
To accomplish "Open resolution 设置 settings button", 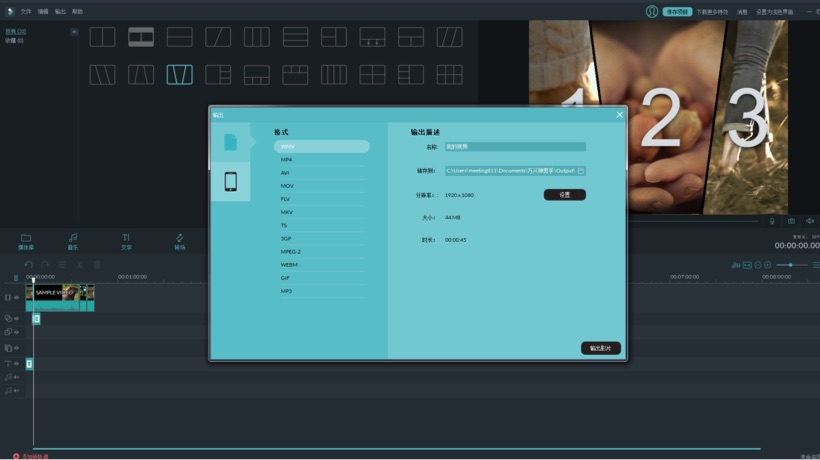I will click(564, 195).
